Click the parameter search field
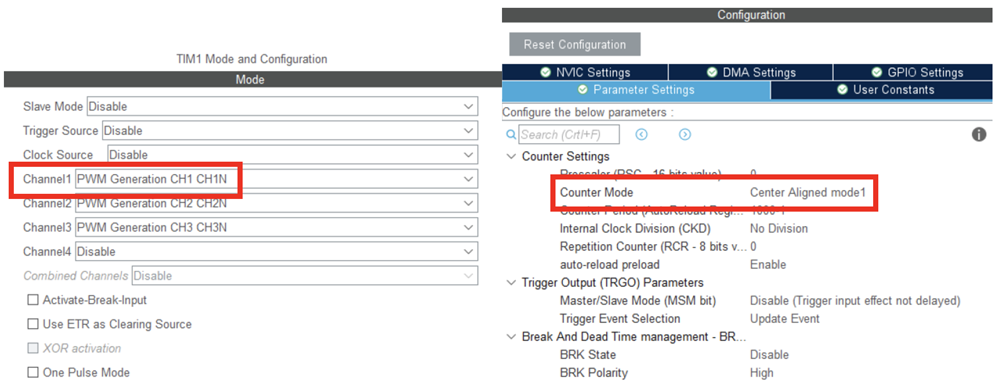Viewport: 1000px width, 386px height. point(569,135)
